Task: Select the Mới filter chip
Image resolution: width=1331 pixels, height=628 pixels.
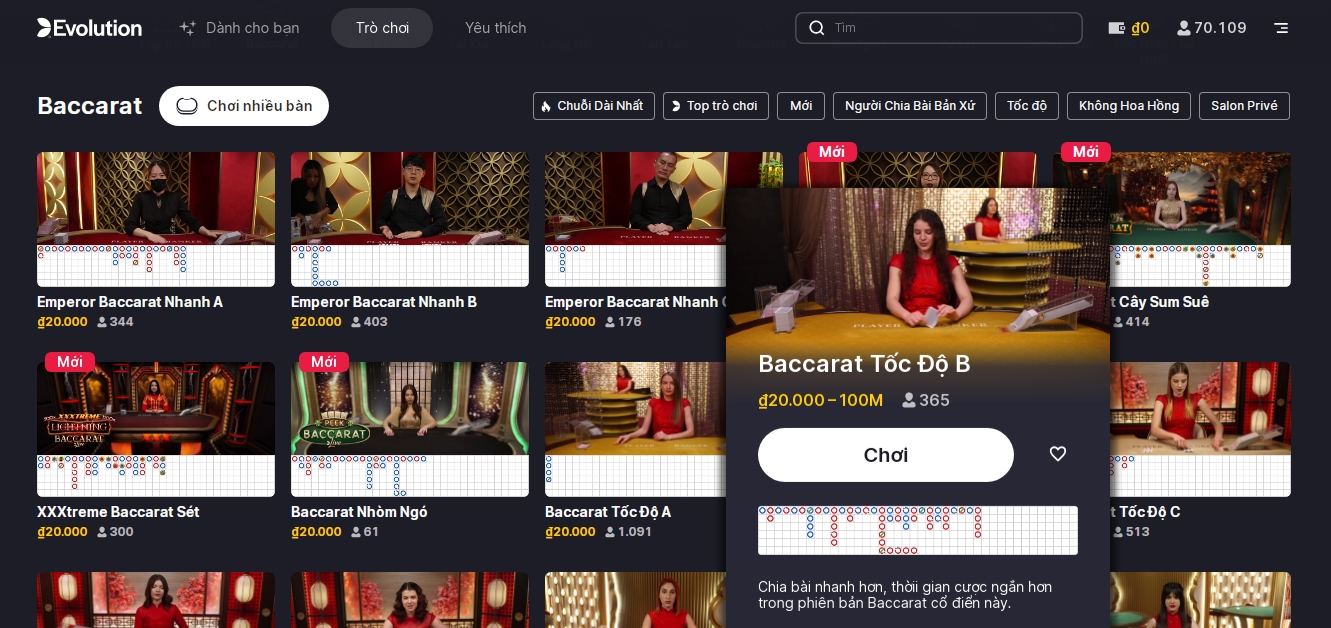Action: [801, 106]
